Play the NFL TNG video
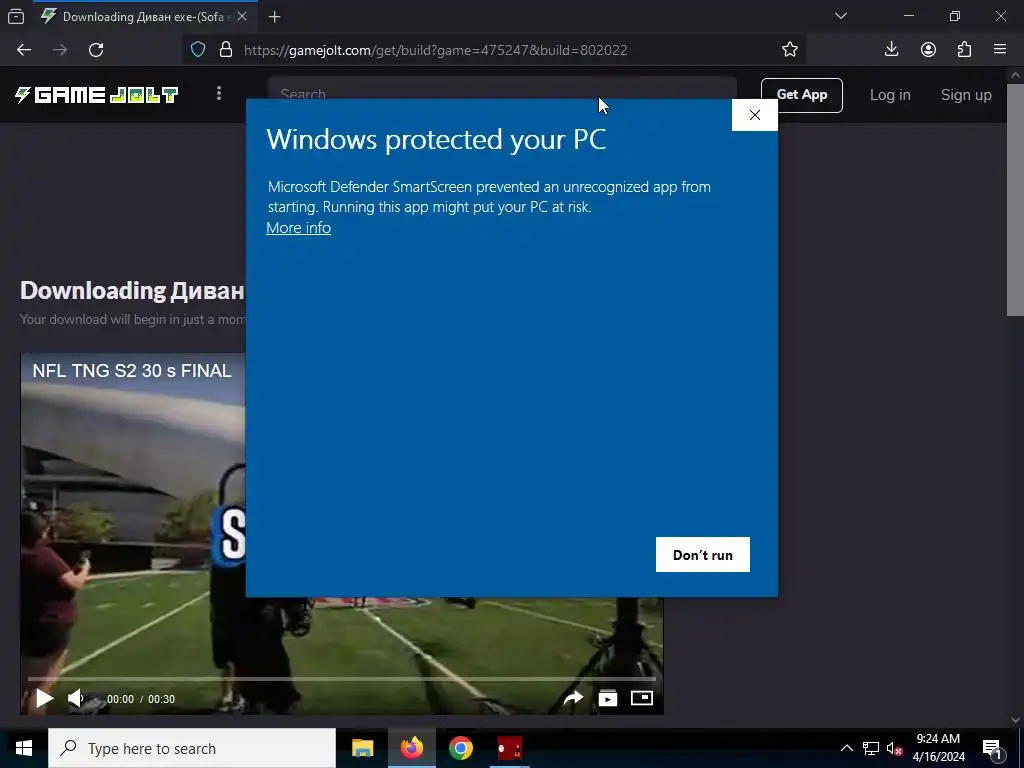Viewport: 1024px width, 768px height. tap(44, 699)
